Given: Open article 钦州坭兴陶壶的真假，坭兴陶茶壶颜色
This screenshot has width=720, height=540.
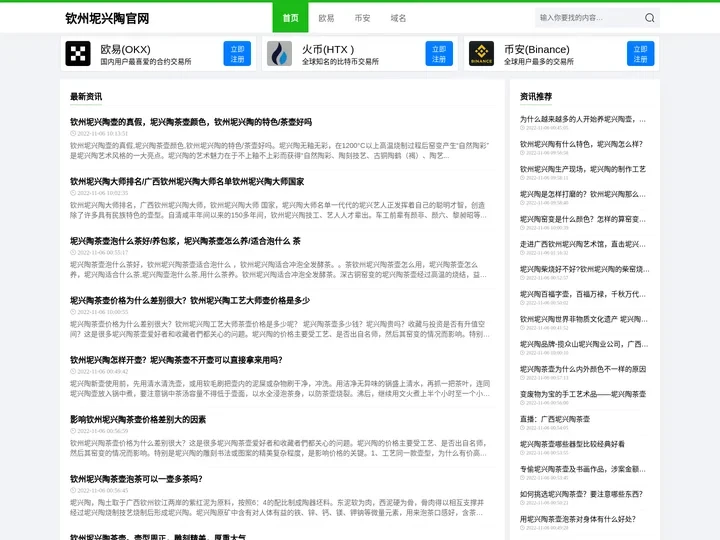Looking at the screenshot, I should 191,122.
